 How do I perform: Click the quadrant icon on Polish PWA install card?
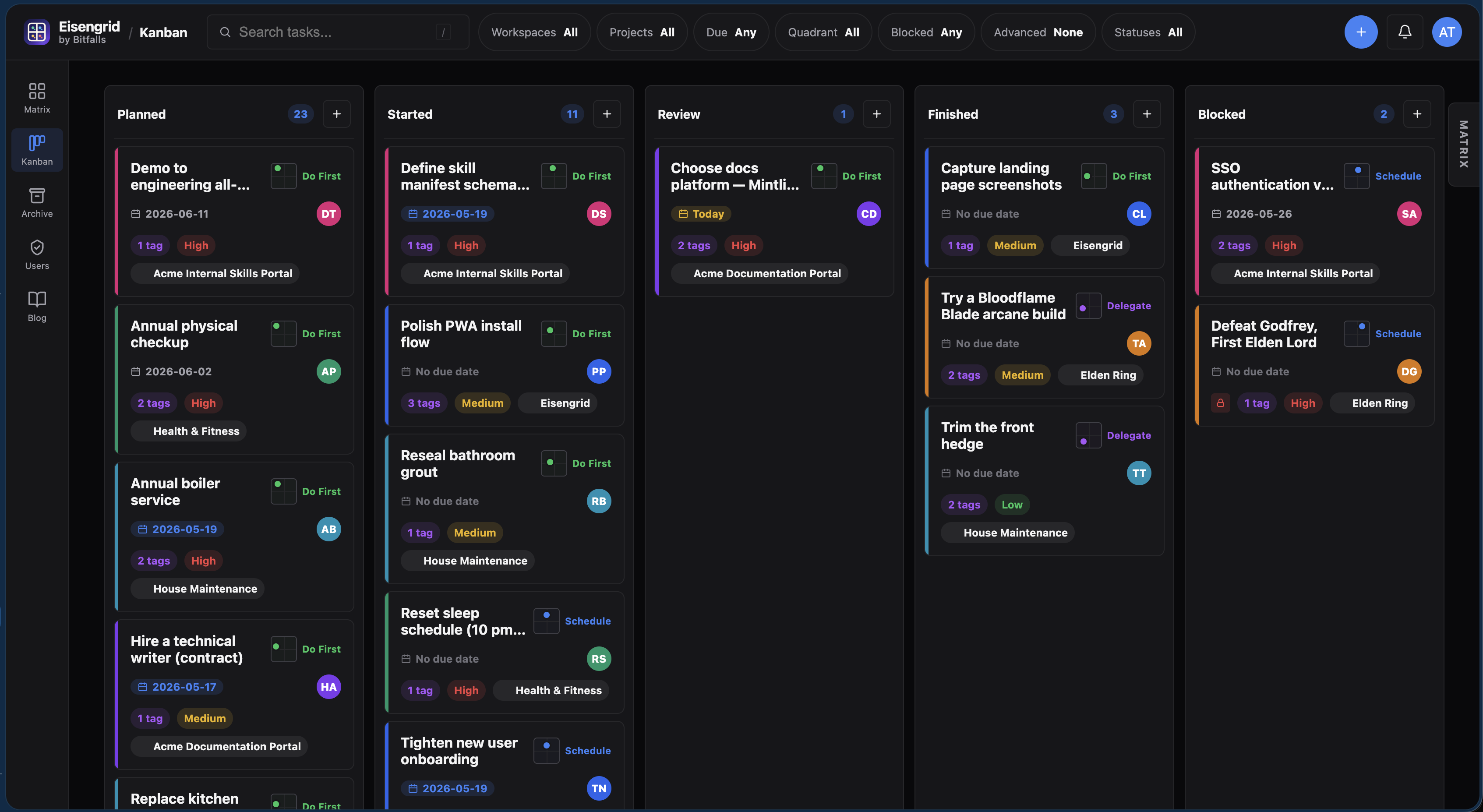pyautogui.click(x=554, y=333)
